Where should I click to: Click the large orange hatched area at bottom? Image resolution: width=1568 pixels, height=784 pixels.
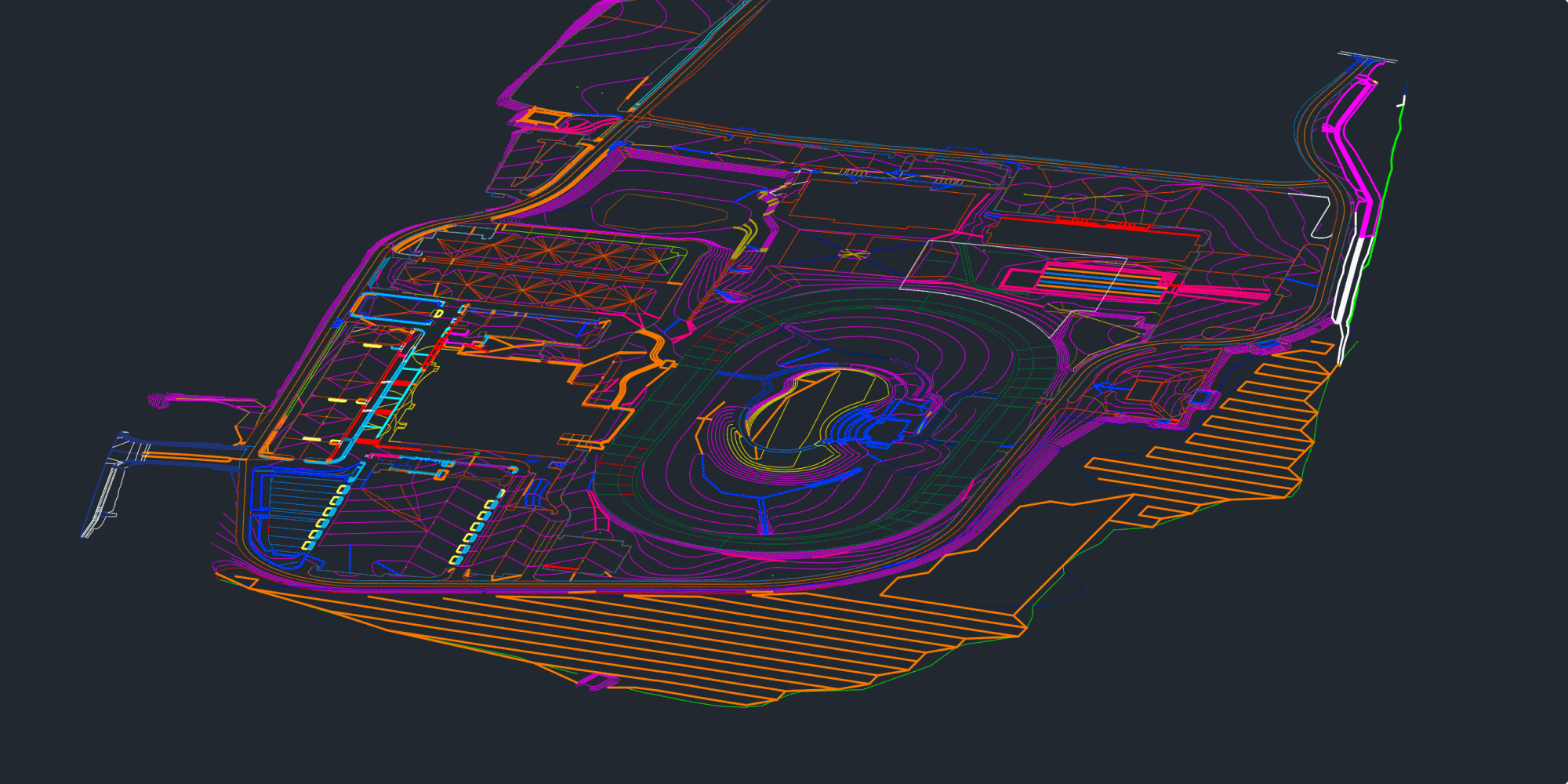[627, 627]
